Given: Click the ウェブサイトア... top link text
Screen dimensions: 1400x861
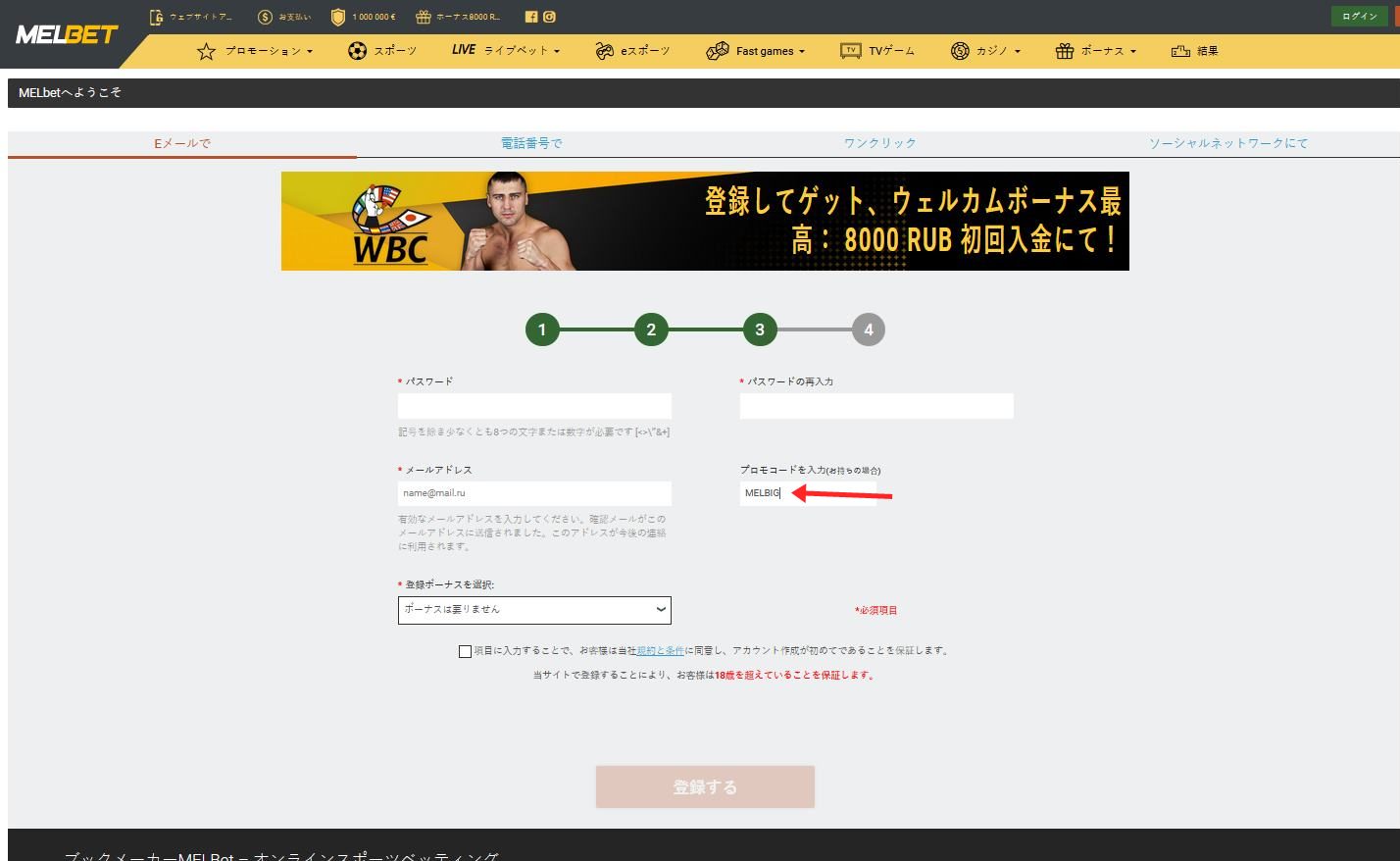Looking at the screenshot, I should click(x=201, y=18).
